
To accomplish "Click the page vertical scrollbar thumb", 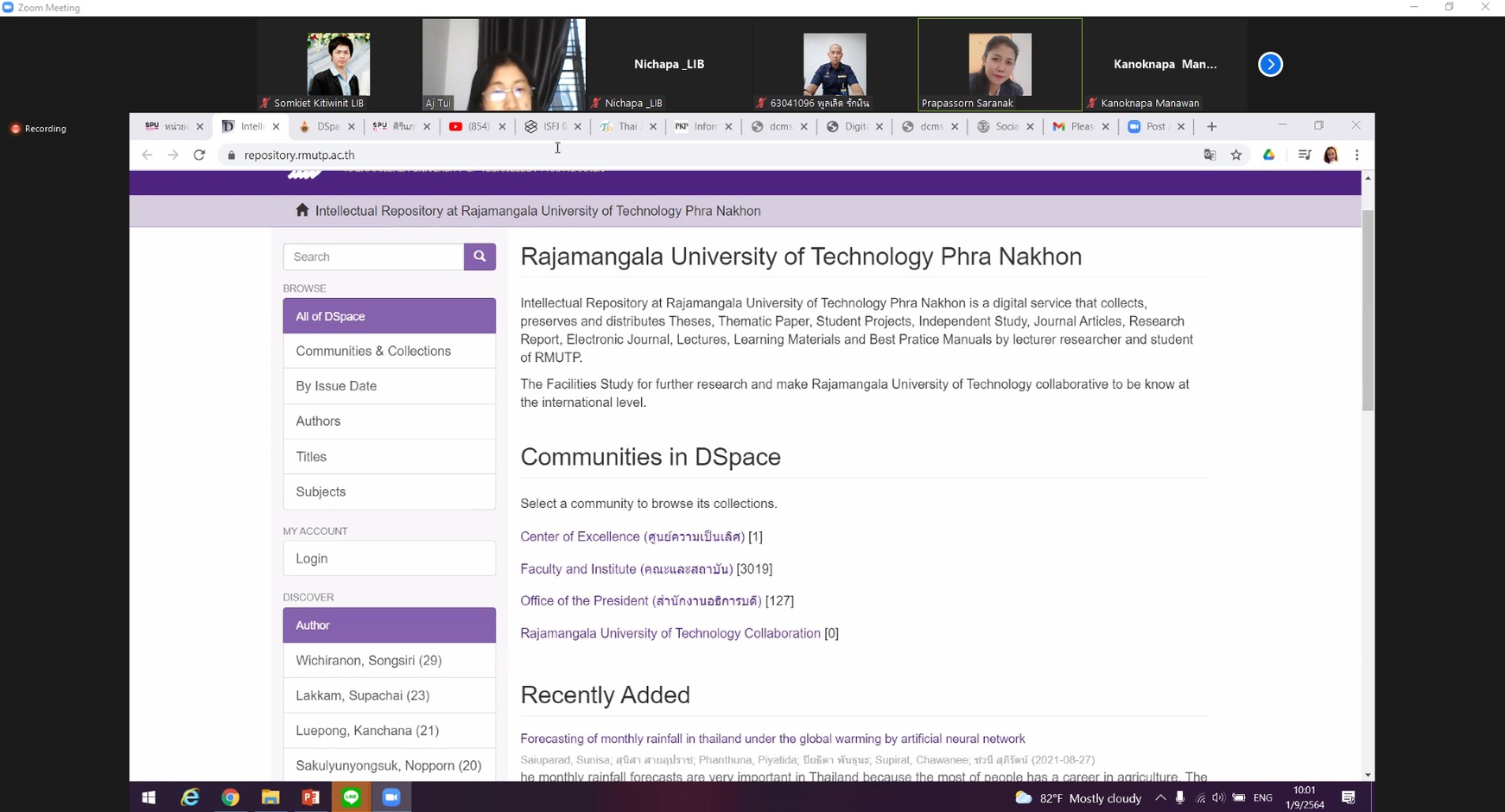I will pyautogui.click(x=1368, y=309).
